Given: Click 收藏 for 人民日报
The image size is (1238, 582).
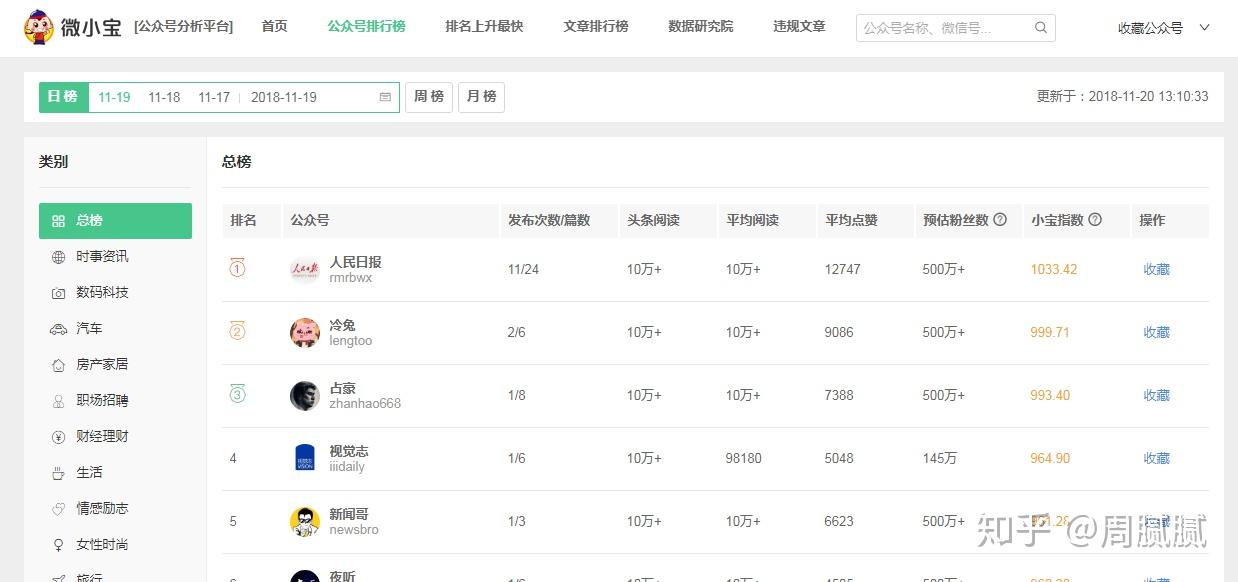Looking at the screenshot, I should 1157,270.
